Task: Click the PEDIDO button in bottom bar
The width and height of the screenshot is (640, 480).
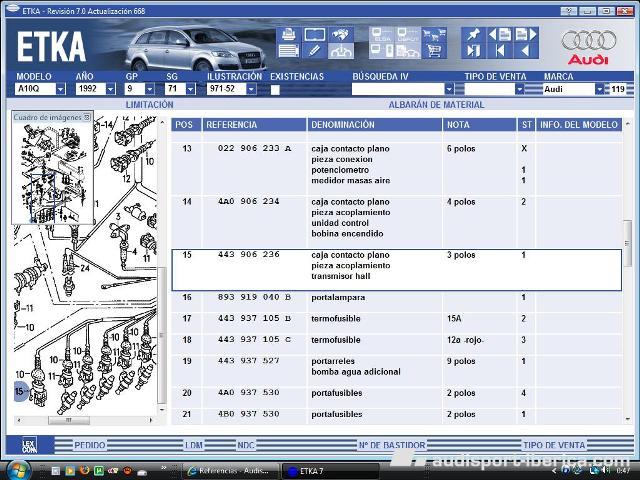Action: (90, 445)
